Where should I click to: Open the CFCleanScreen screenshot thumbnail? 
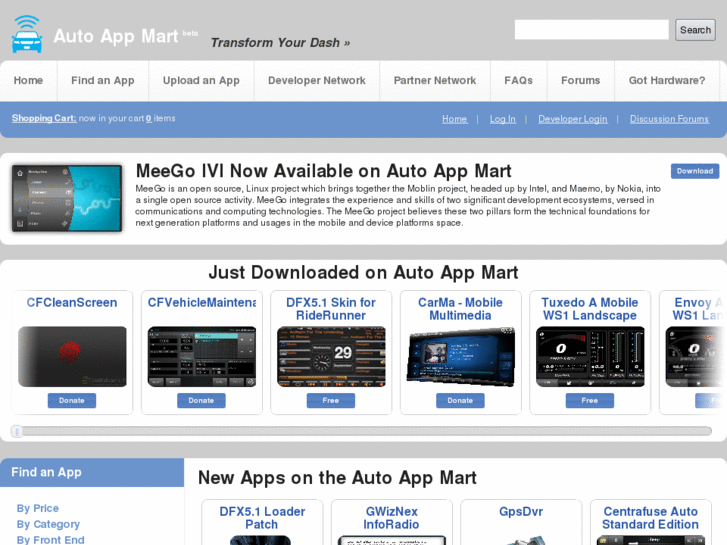[72, 357]
